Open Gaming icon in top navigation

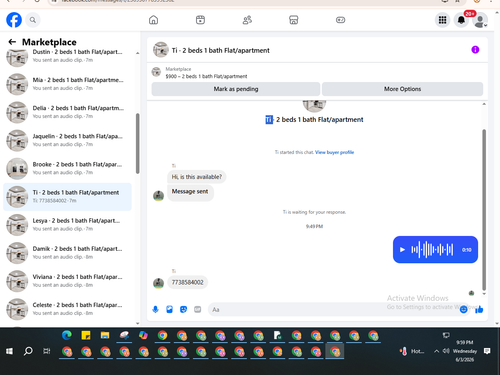(340, 20)
